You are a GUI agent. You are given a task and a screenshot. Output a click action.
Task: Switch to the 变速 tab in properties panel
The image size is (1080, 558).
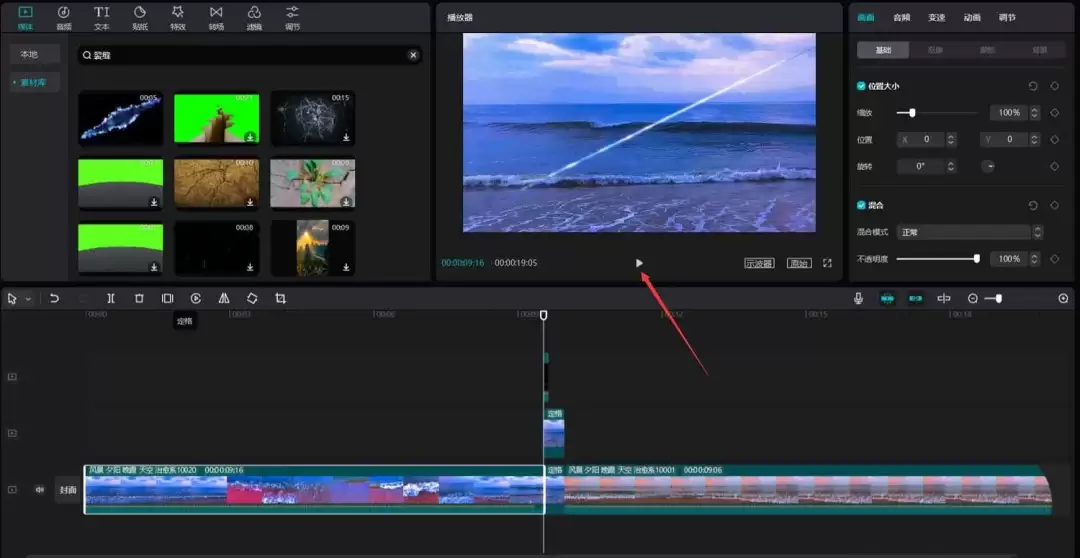click(x=936, y=17)
